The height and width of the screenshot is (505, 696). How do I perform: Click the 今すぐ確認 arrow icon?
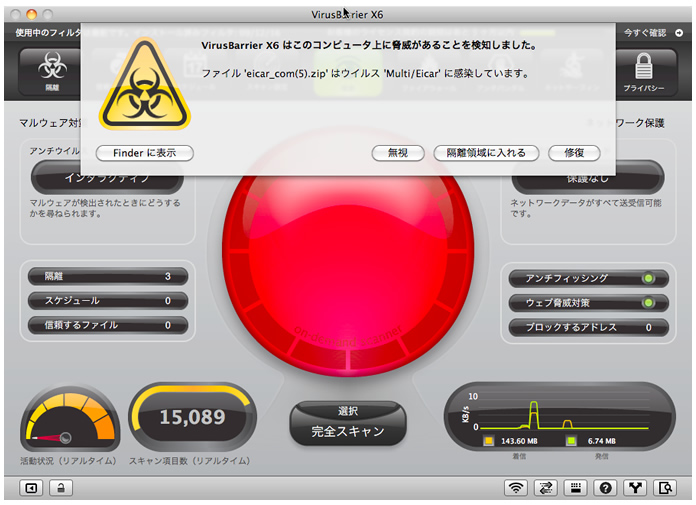679,33
